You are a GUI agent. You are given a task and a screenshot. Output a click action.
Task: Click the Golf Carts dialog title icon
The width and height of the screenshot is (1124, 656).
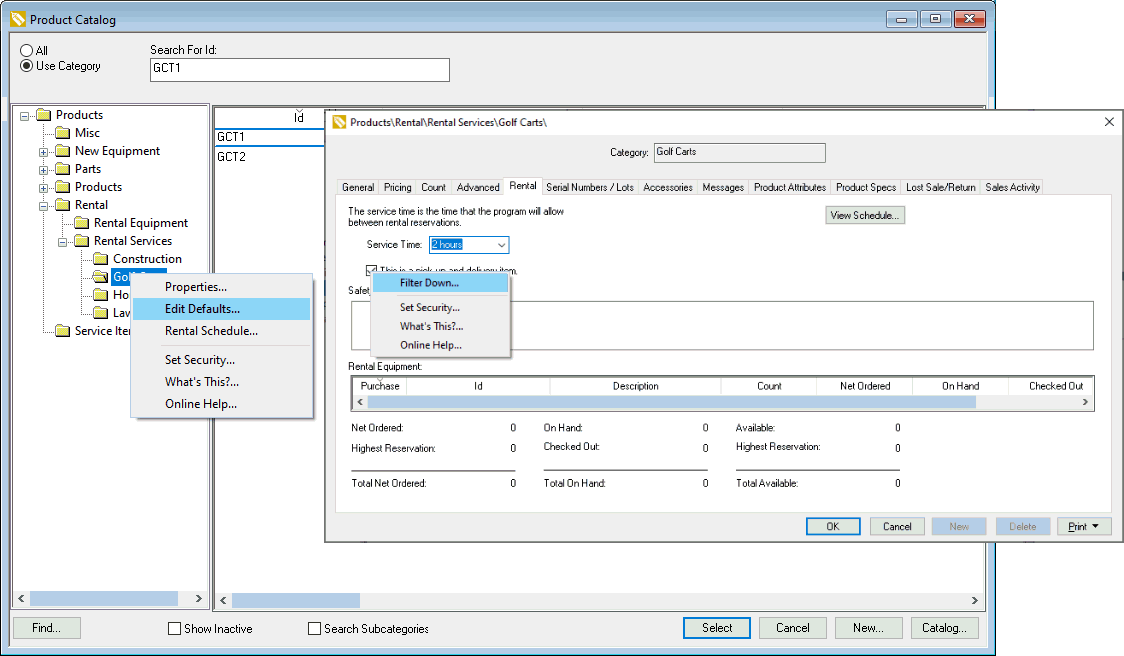click(339, 122)
